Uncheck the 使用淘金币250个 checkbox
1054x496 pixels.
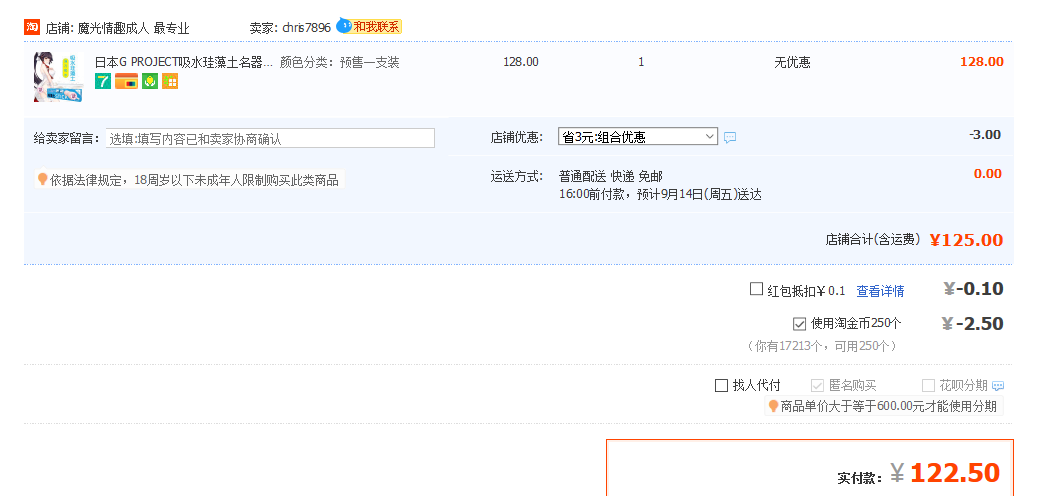coord(799,324)
